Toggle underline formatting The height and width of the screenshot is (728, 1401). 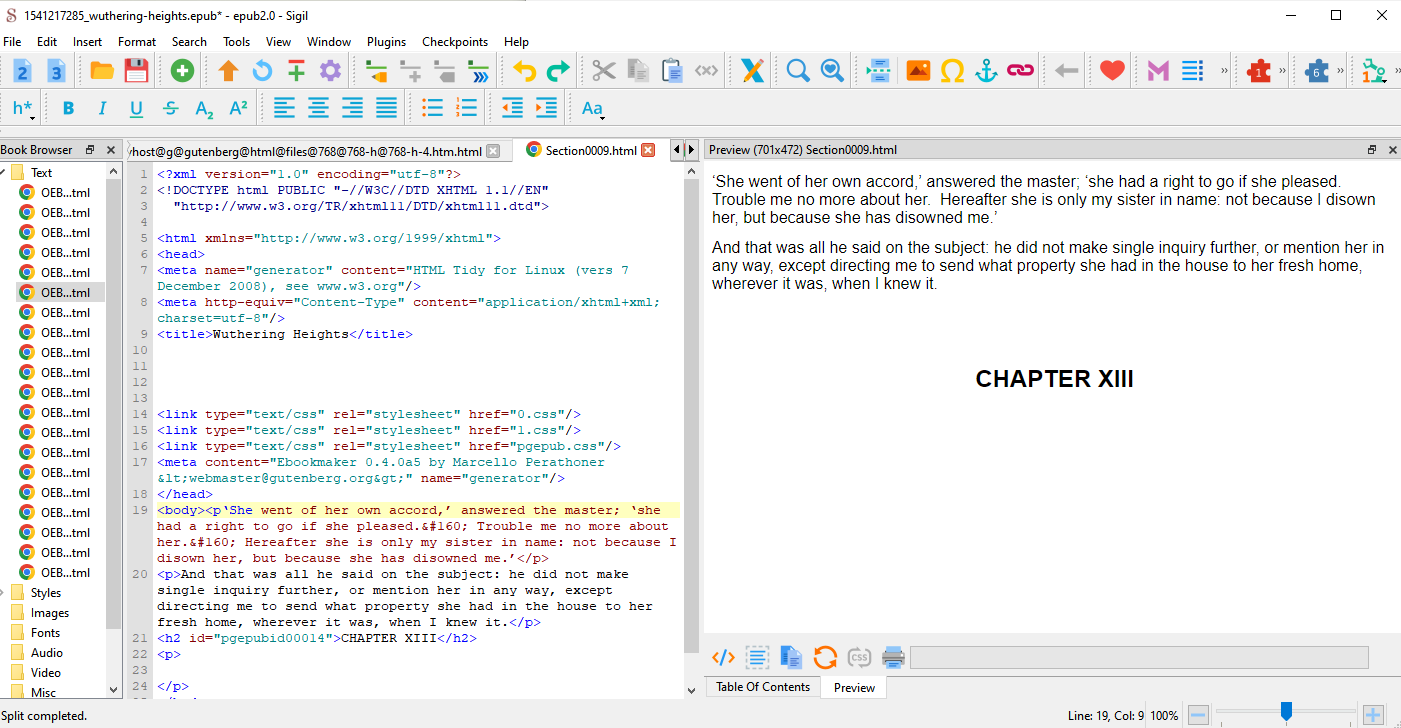pyautogui.click(x=136, y=108)
